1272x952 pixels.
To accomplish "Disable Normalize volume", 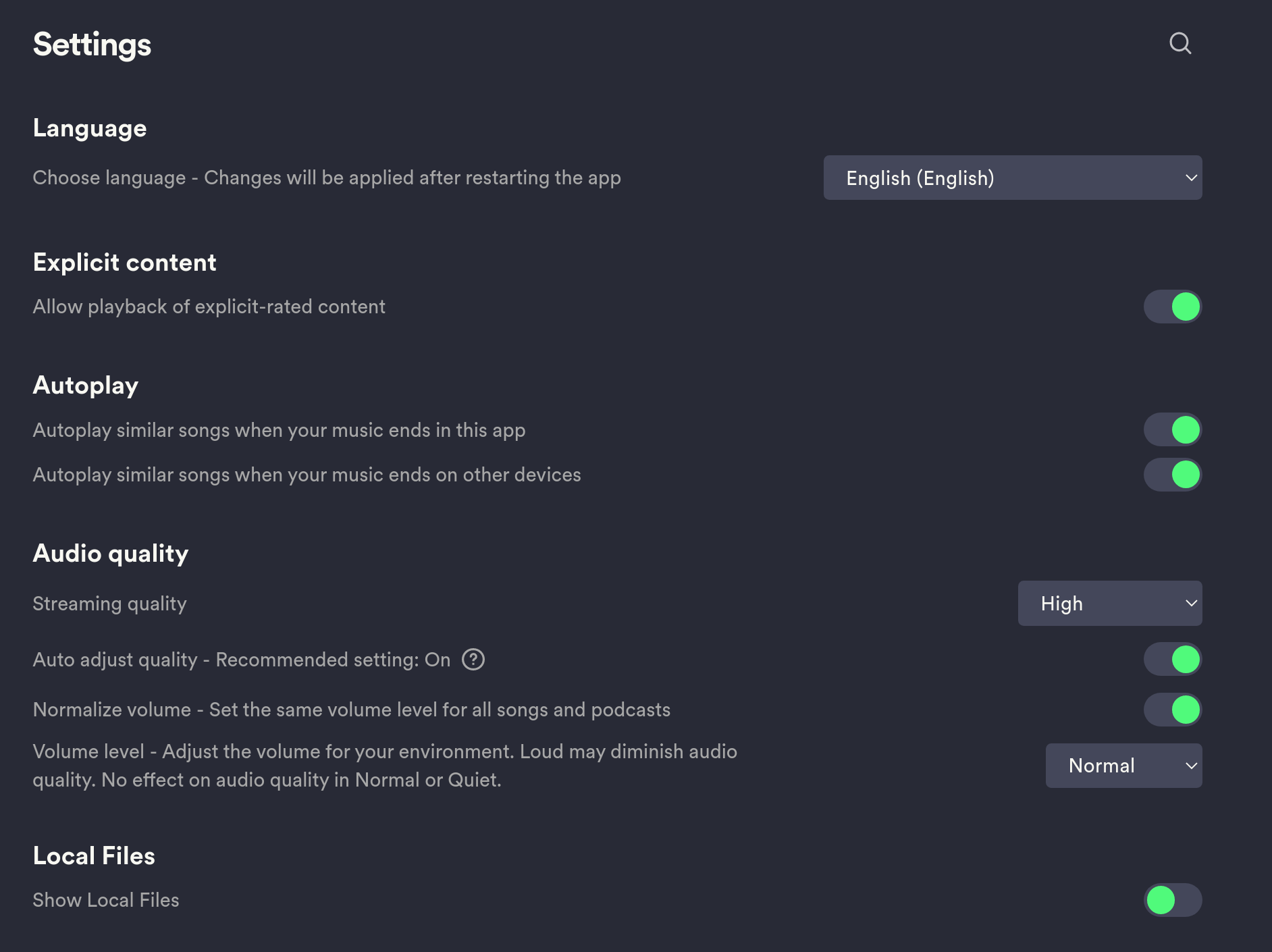I will click(x=1173, y=710).
